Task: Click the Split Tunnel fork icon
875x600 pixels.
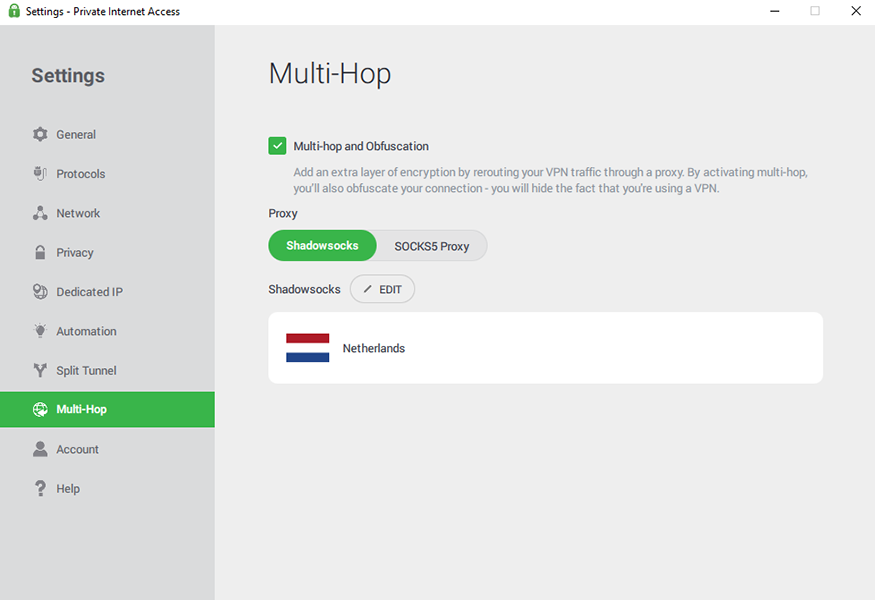Action: coord(40,371)
